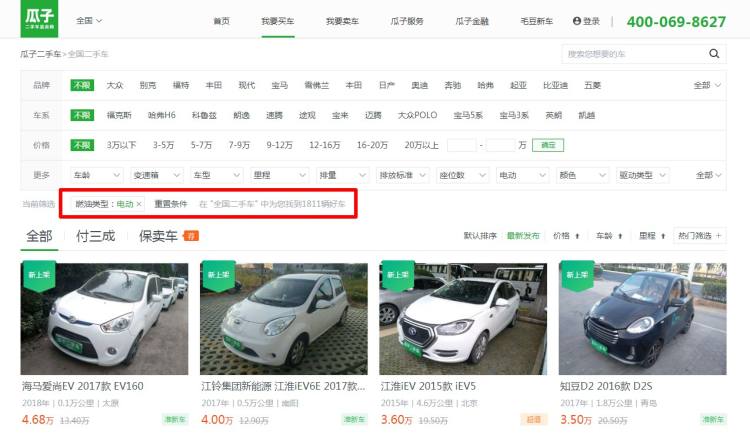Switch to the 全部 listing tab
This screenshot has height=442, width=750.
39,236
